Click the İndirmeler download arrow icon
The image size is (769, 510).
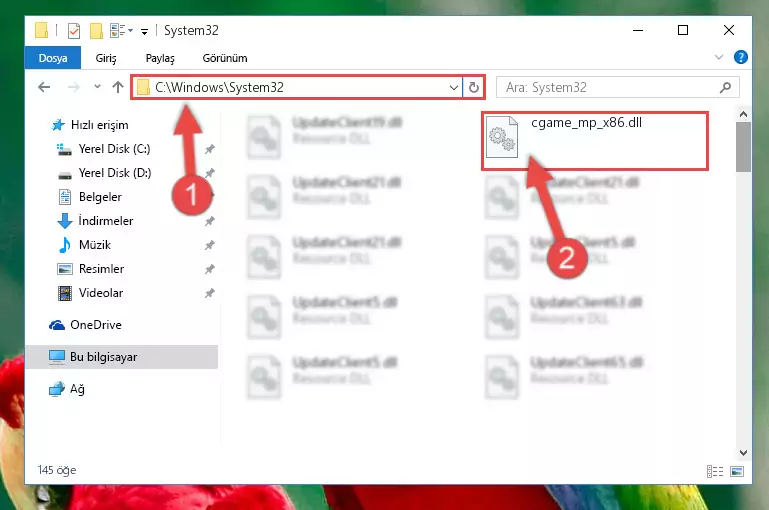(x=65, y=221)
